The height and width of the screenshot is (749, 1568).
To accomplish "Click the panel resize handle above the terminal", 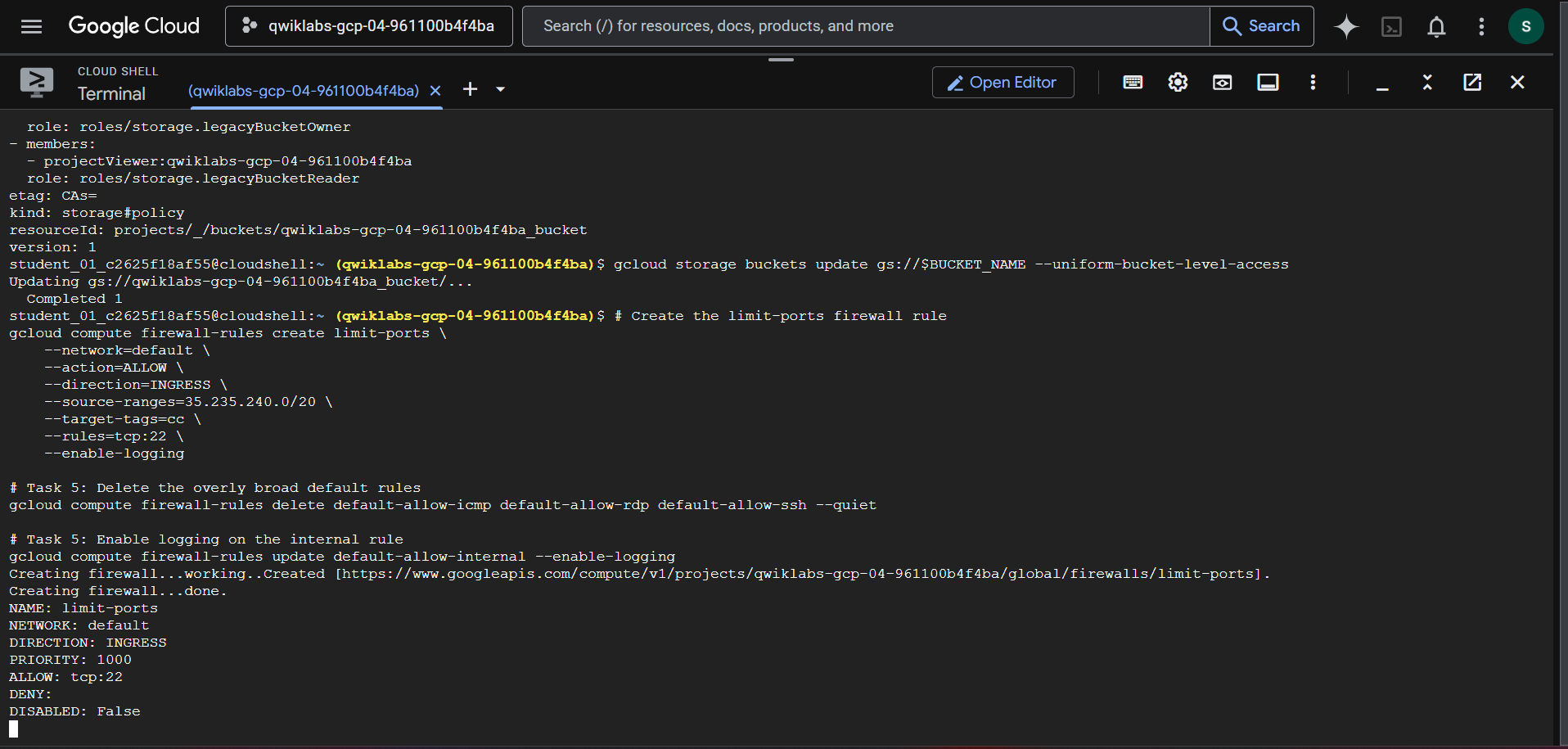I will (781, 60).
